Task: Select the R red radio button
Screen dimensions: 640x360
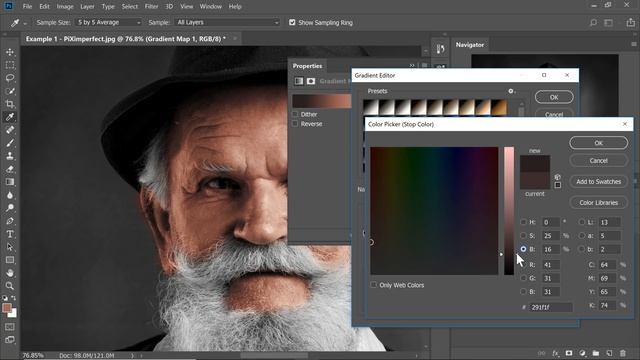Action: [x=523, y=264]
